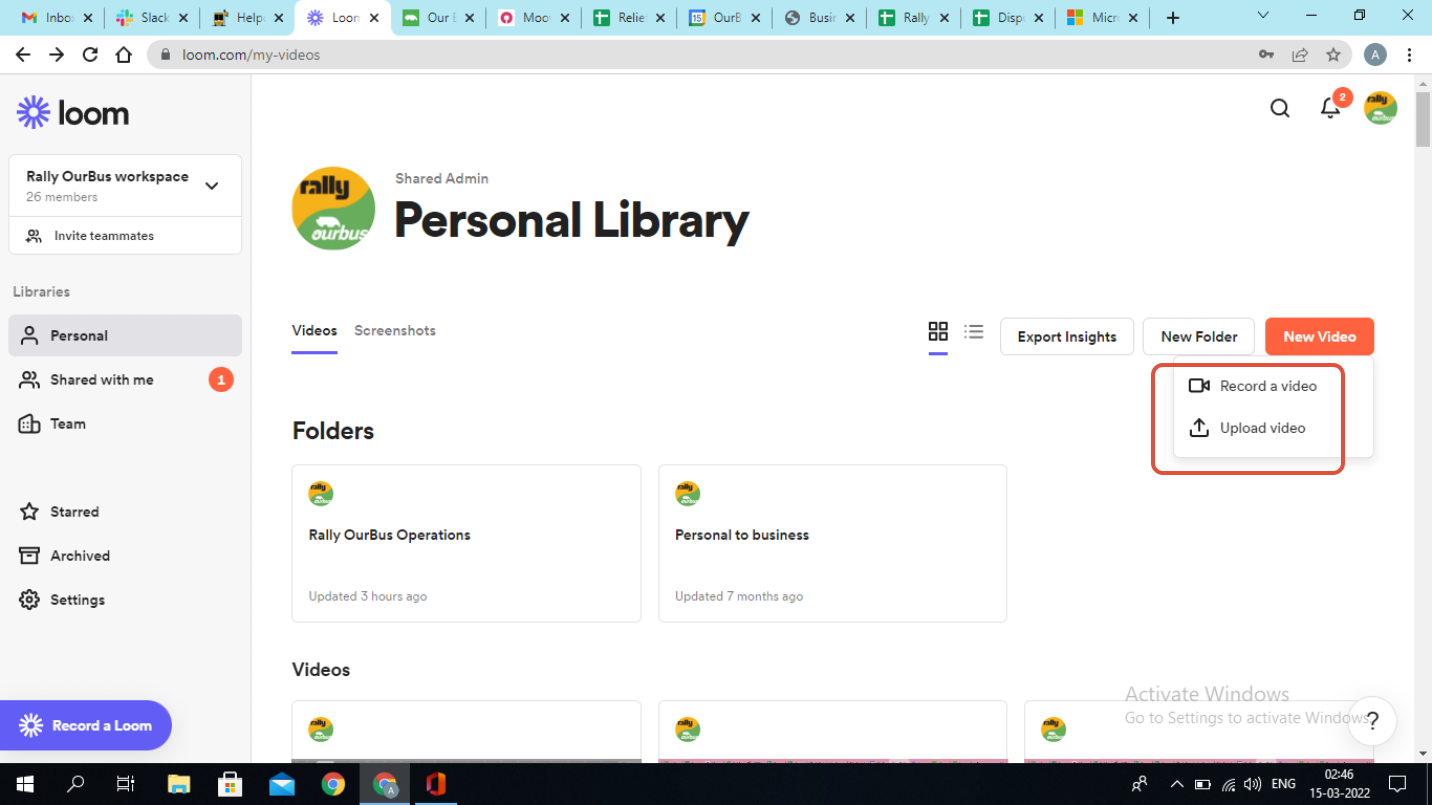
Task: Switch to the Dispatch sheets browser tab
Action: pos(1007,18)
